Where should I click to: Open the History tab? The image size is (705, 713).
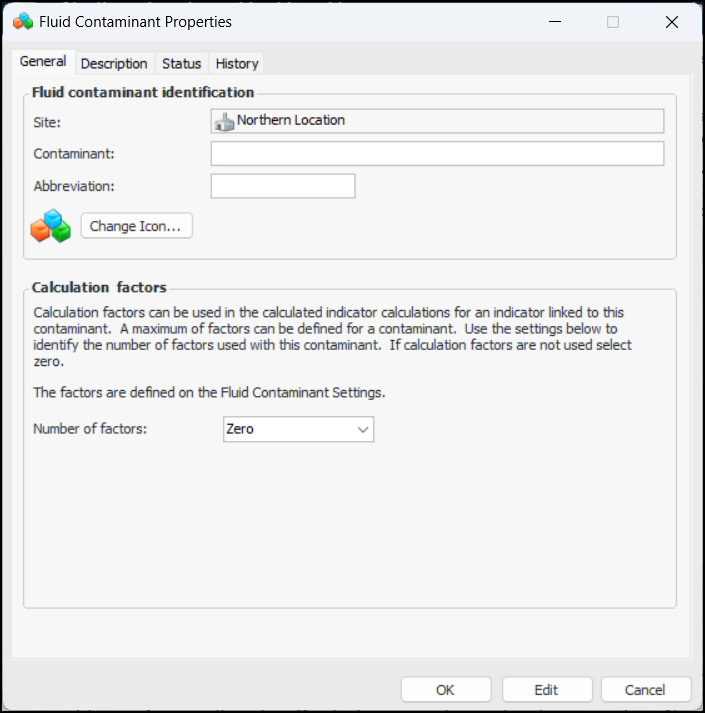click(x=237, y=64)
